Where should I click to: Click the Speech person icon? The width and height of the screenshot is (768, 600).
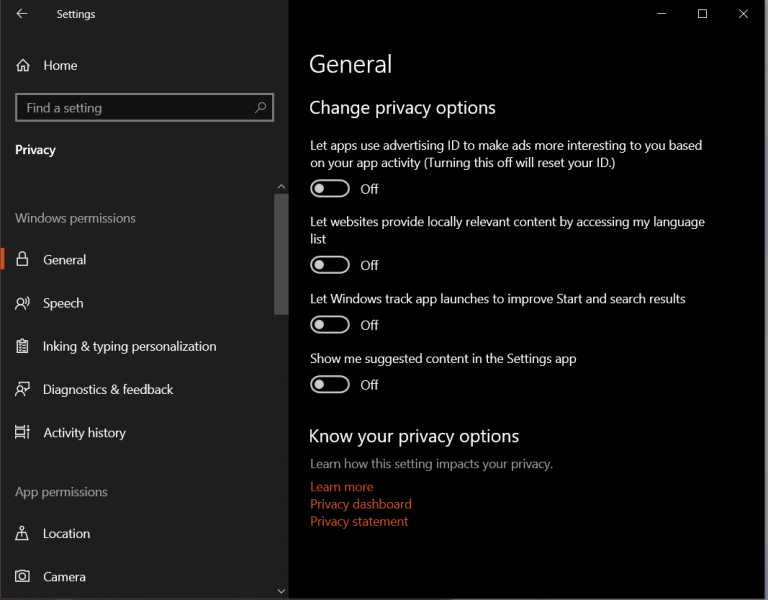23,303
